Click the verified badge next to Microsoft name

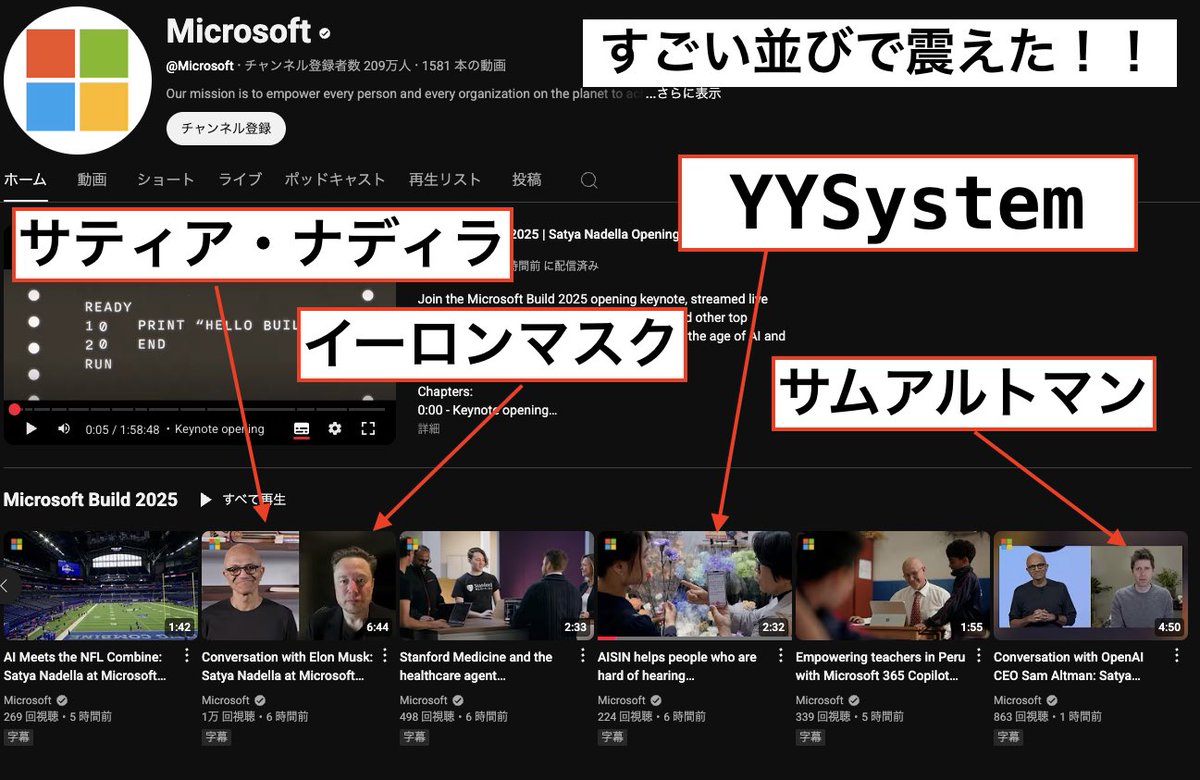point(323,32)
